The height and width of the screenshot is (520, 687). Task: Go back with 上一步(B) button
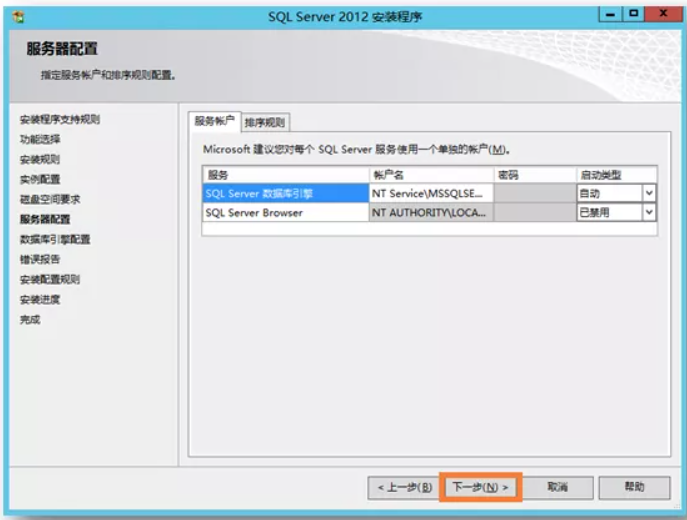[x=403, y=487]
